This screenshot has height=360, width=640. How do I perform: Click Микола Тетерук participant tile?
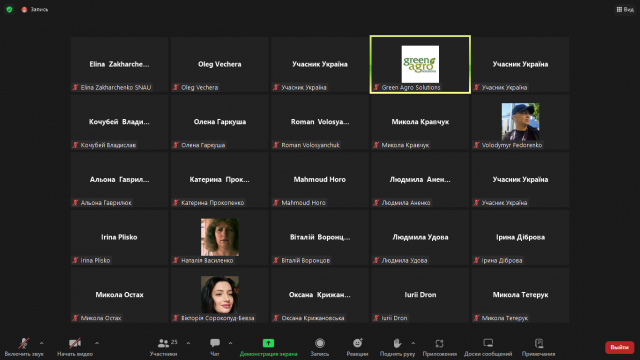click(x=520, y=295)
